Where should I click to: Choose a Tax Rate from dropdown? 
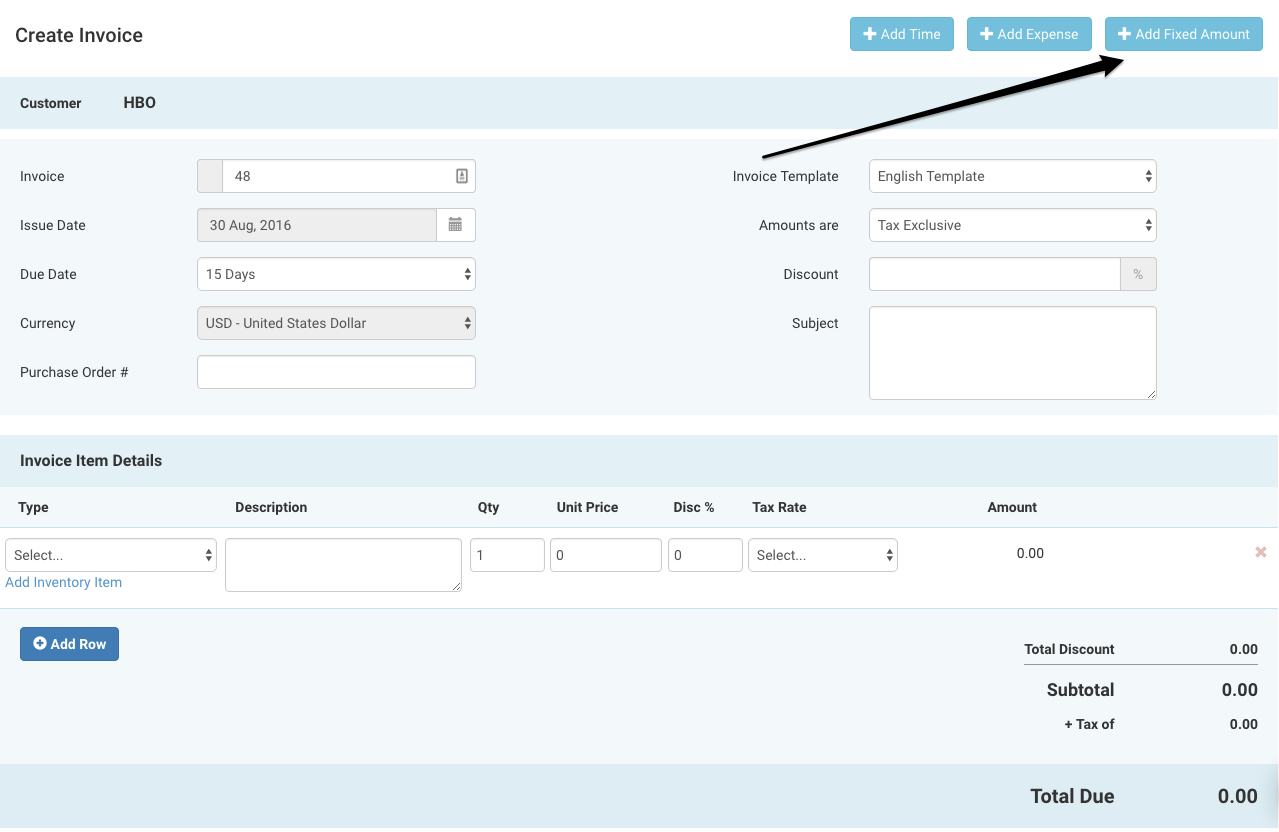click(x=822, y=555)
